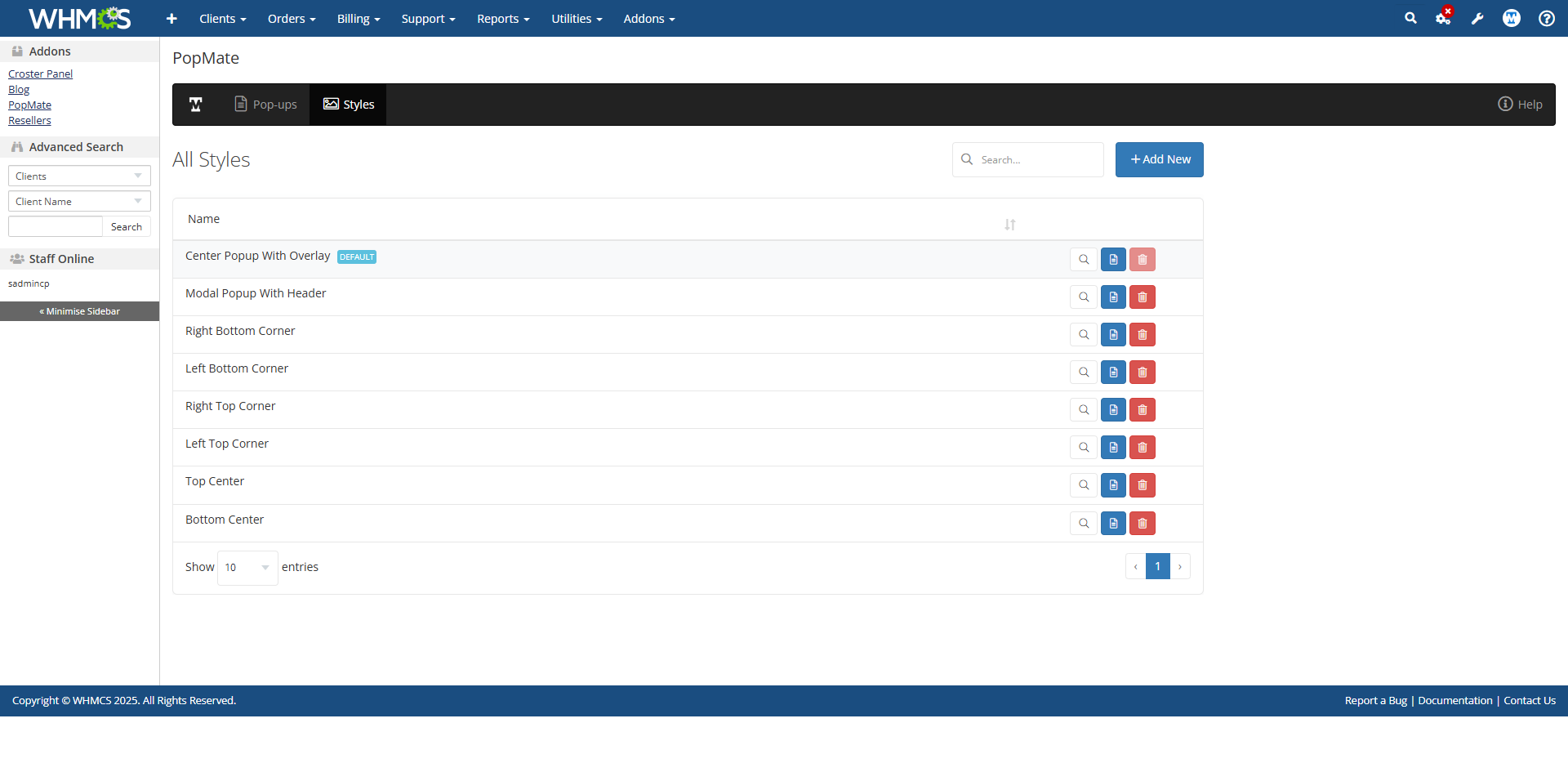Viewport: 1568px width, 772px height.
Task: Expand the Clients menu
Action: coord(223,18)
